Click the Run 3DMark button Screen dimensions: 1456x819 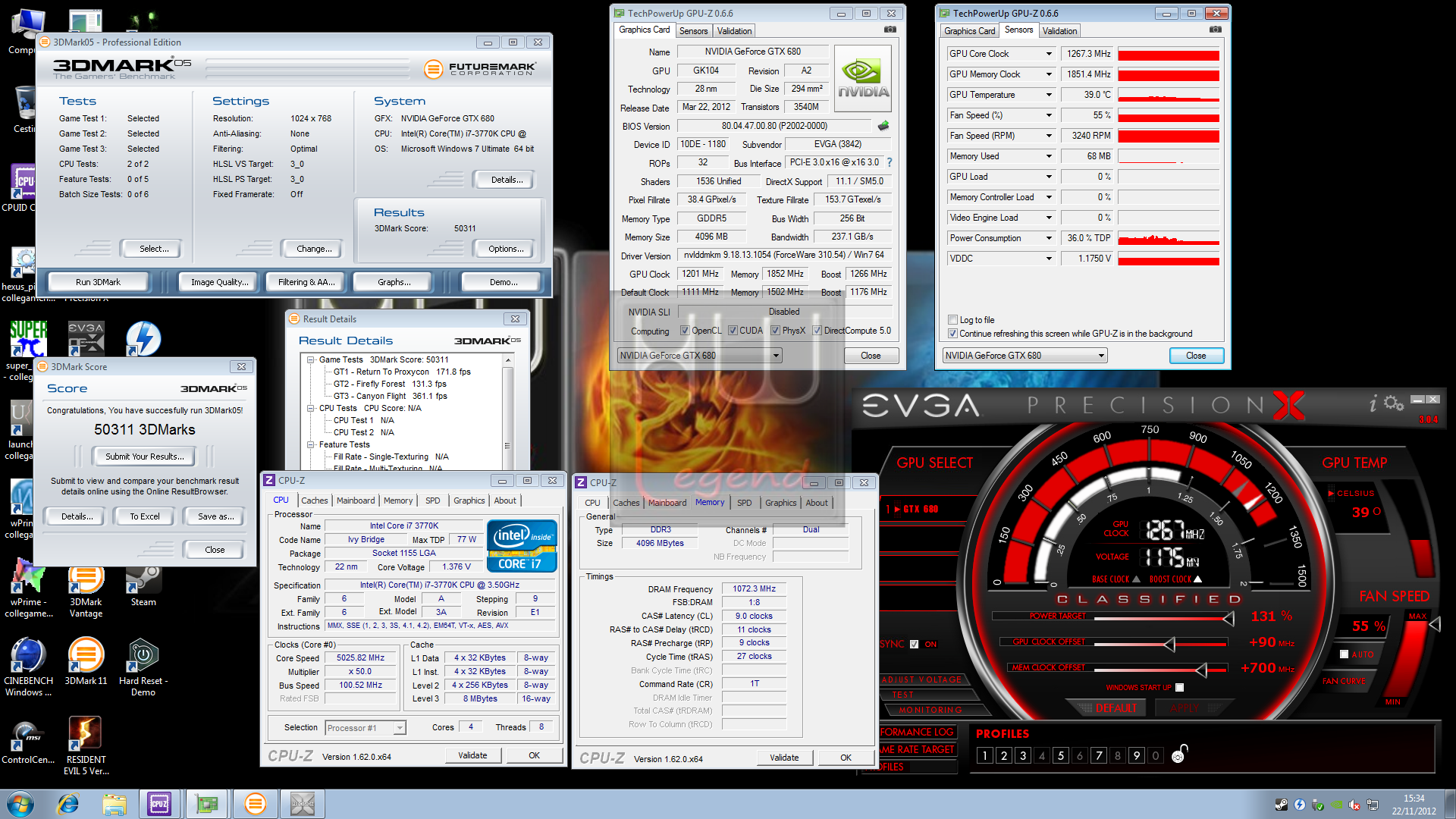pos(98,282)
